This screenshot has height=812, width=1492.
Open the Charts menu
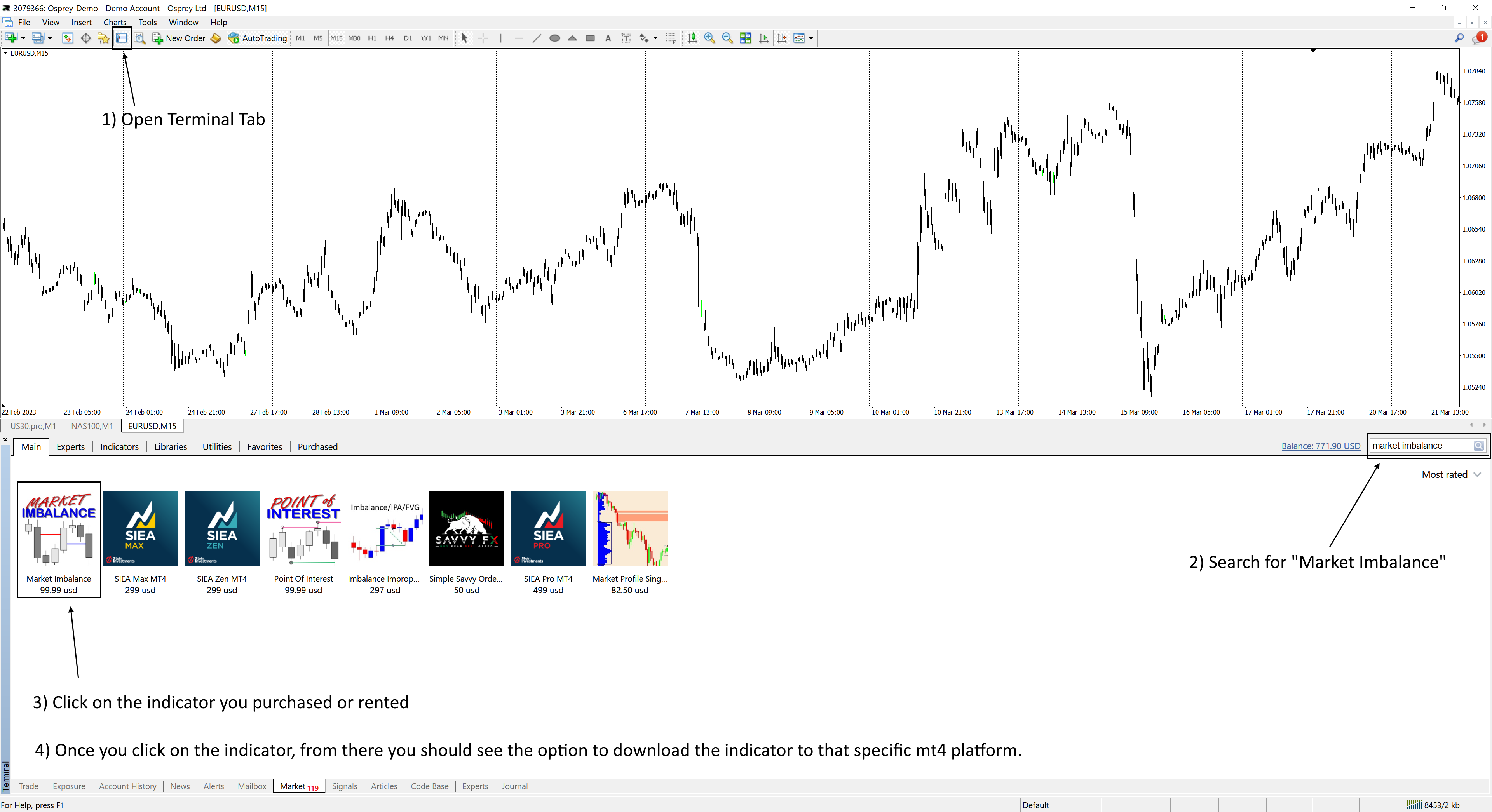pyautogui.click(x=115, y=22)
